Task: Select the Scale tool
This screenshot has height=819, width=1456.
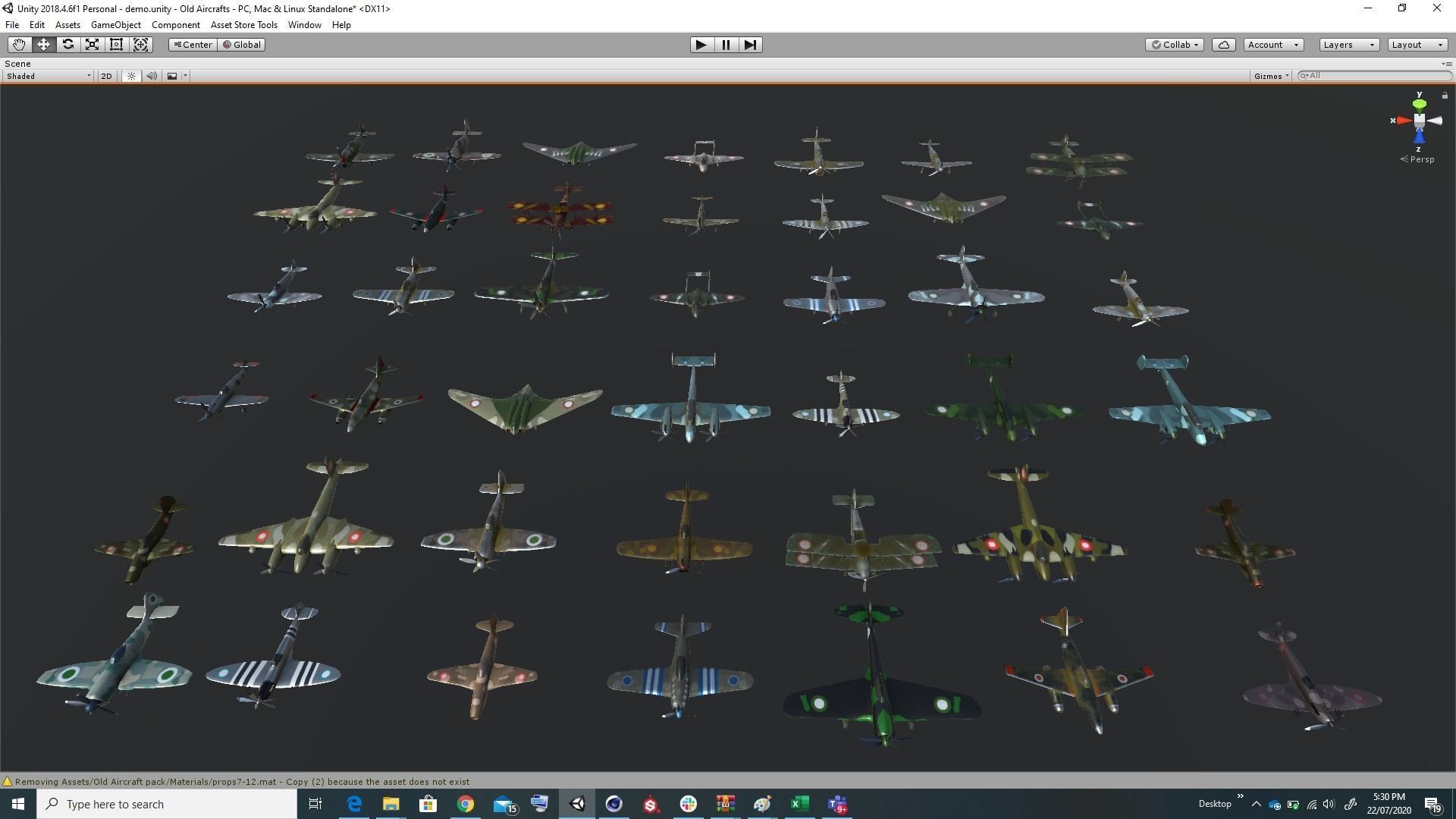Action: click(x=93, y=45)
